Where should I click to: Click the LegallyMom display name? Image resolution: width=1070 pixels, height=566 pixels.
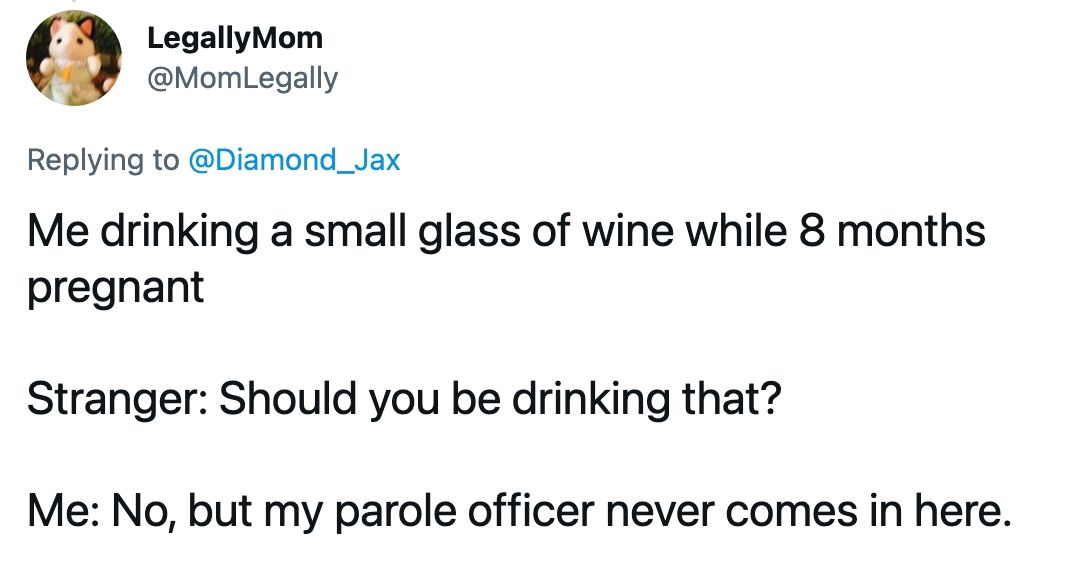235,38
